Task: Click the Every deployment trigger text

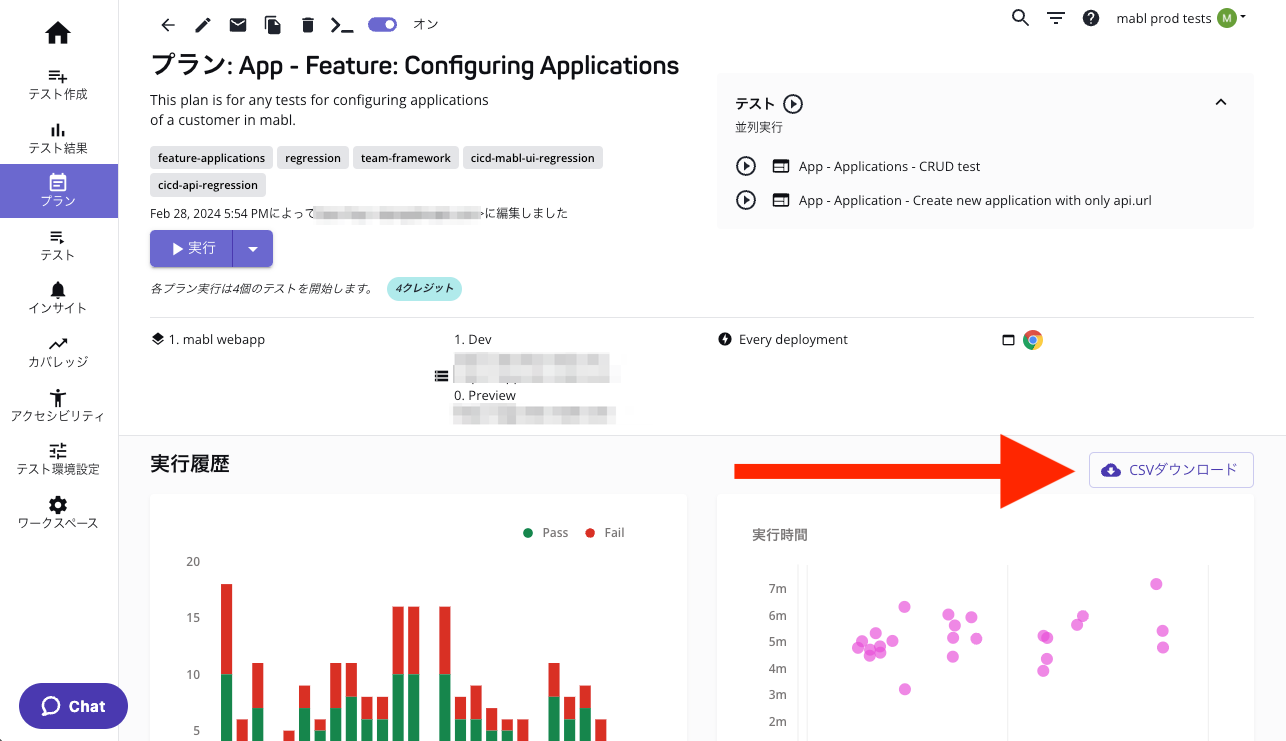Action: (793, 340)
